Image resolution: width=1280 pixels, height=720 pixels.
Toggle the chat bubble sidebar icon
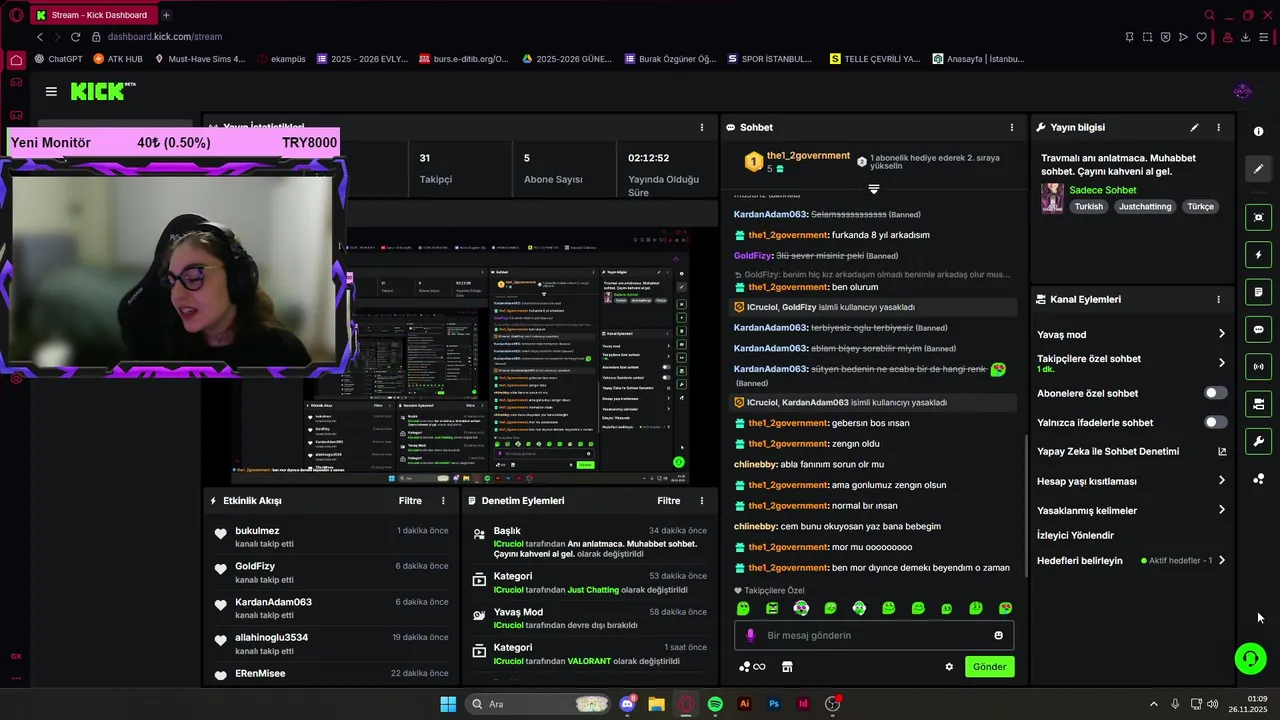coord(1258,329)
